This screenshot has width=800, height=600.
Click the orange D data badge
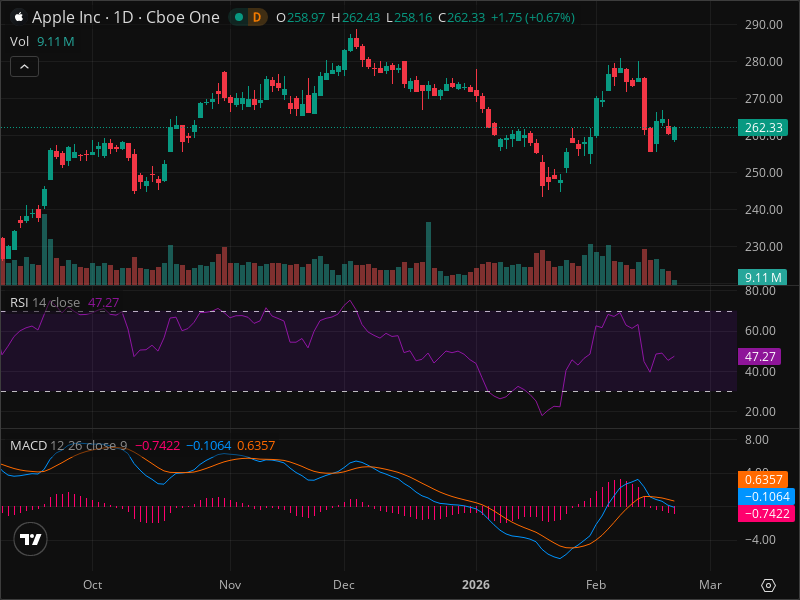257,17
